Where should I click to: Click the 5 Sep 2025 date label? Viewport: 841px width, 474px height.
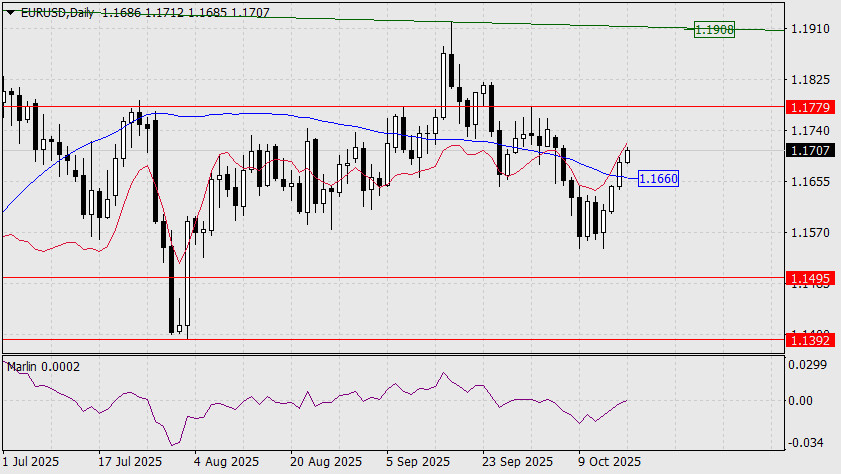click(x=418, y=462)
